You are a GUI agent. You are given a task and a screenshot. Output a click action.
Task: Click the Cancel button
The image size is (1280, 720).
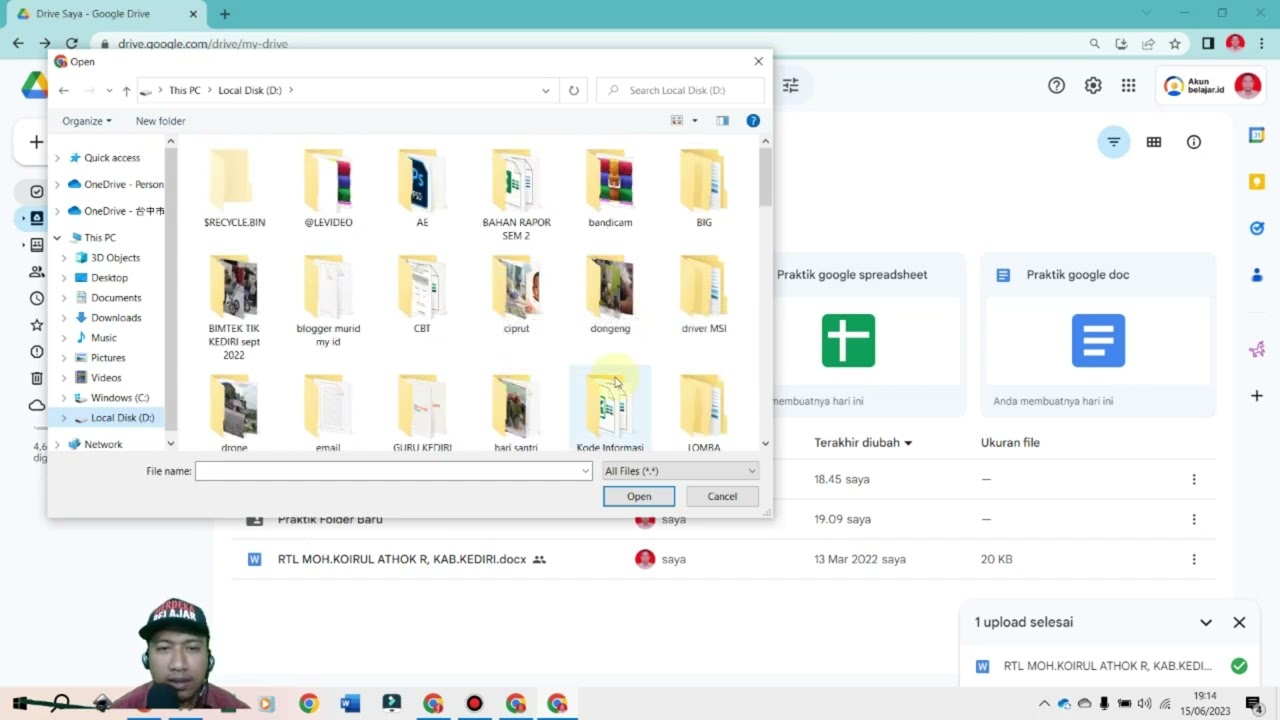722,496
